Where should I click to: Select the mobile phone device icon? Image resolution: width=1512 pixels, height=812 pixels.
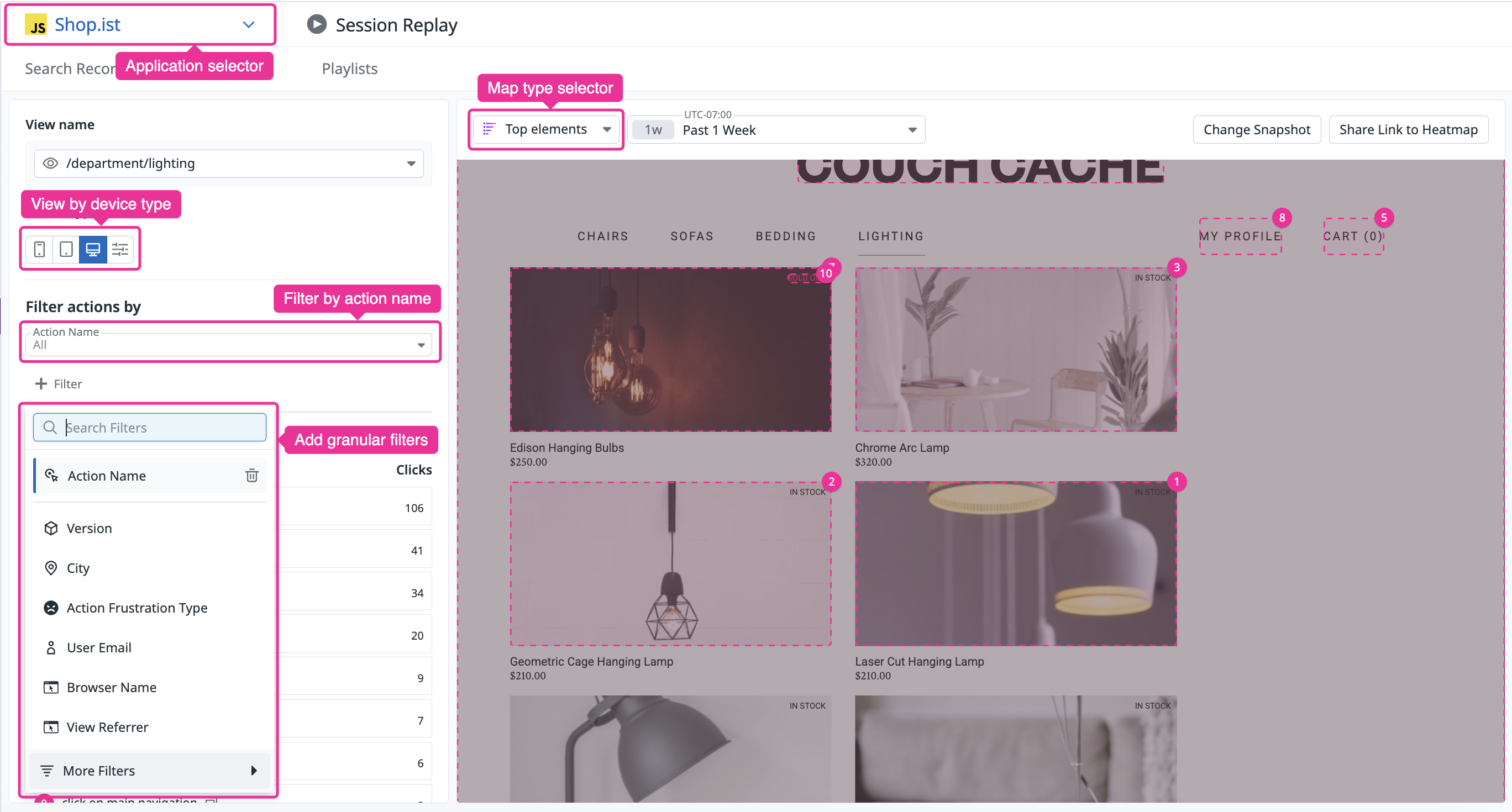point(39,249)
